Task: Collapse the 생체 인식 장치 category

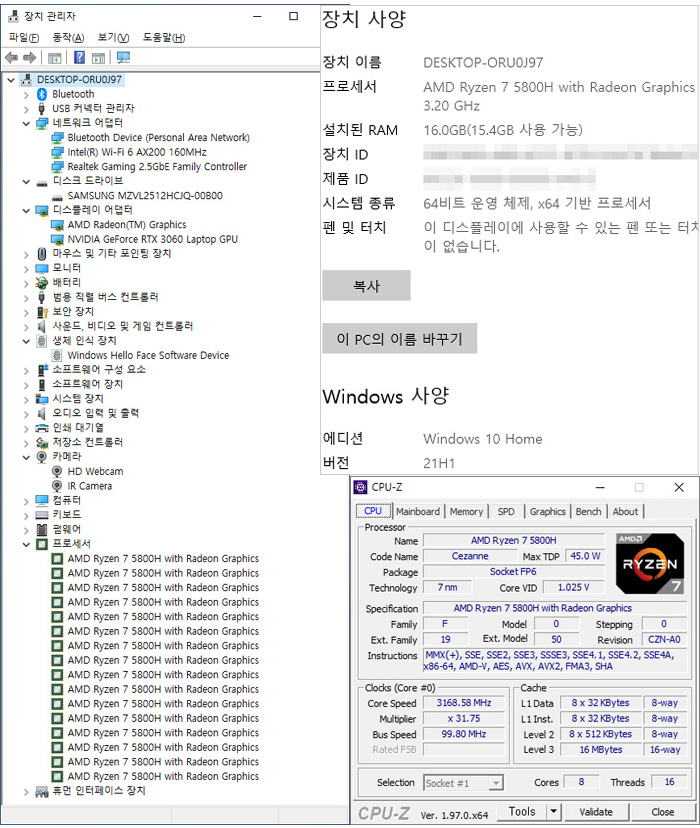Action: tap(26, 342)
